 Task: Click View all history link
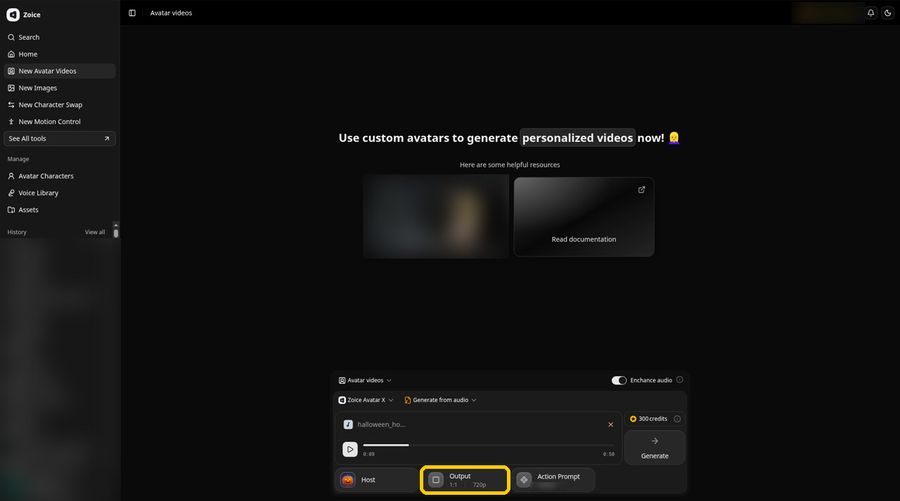click(95, 232)
